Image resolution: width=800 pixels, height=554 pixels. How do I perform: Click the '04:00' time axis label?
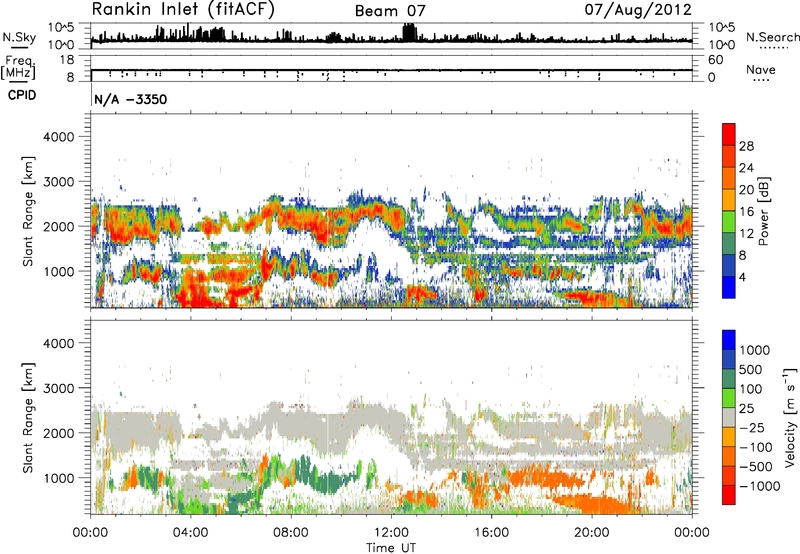tap(190, 533)
